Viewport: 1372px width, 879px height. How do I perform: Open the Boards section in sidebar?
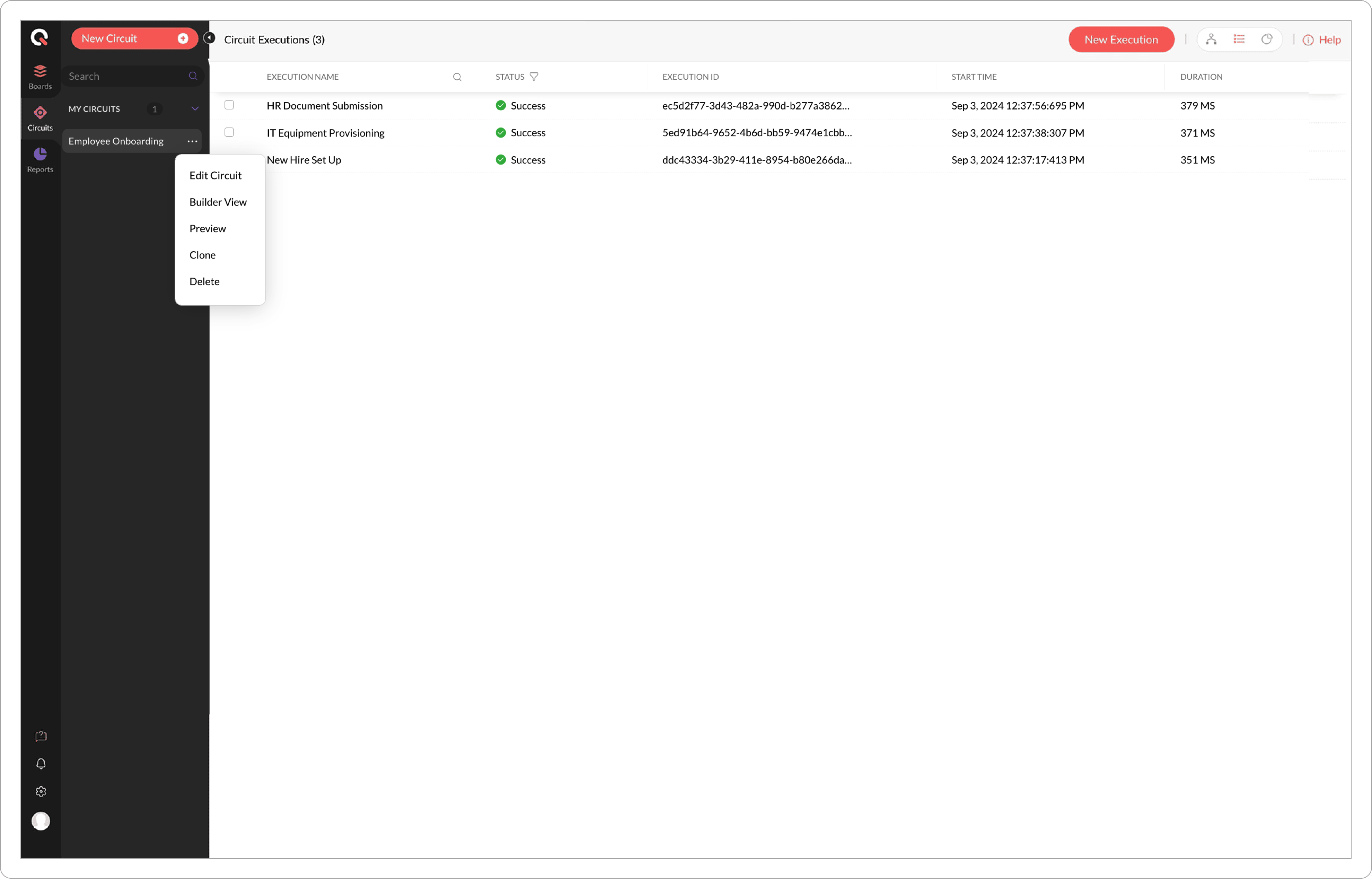[x=40, y=77]
